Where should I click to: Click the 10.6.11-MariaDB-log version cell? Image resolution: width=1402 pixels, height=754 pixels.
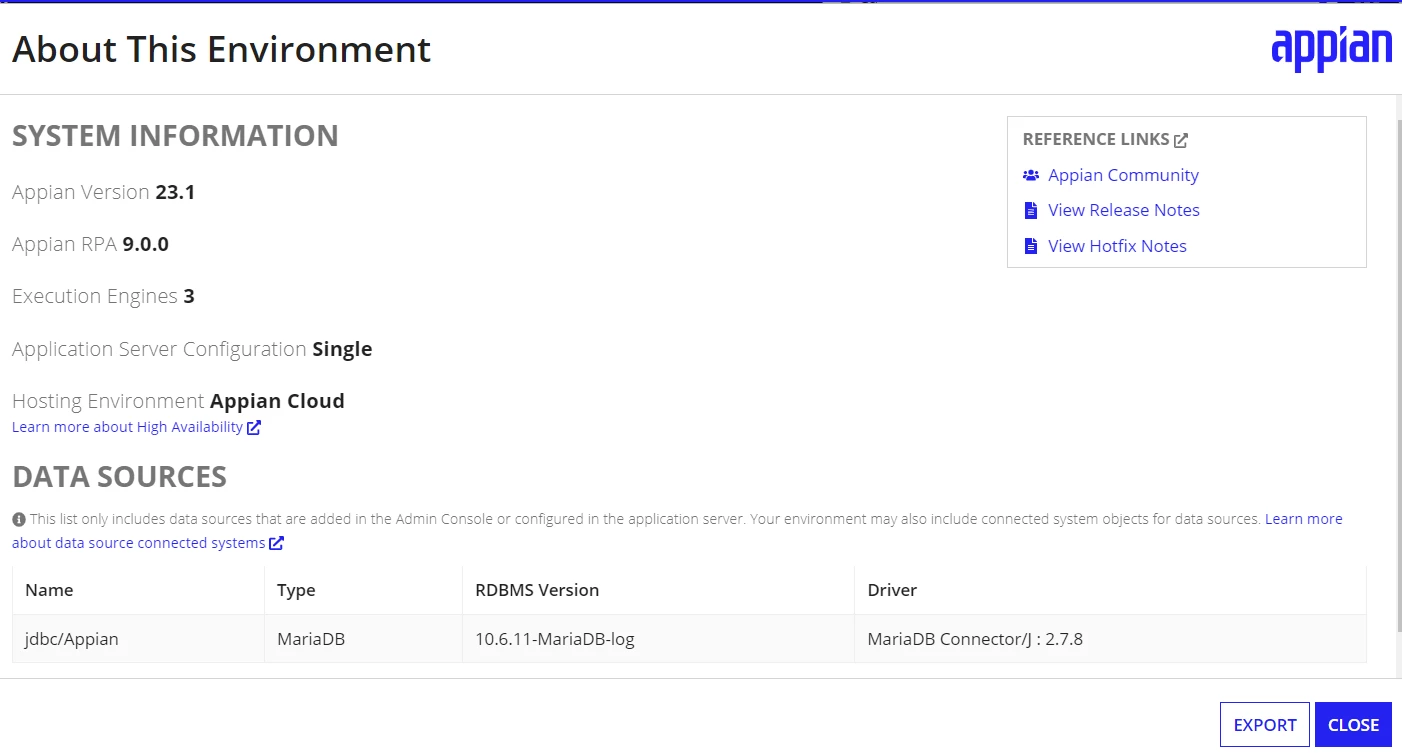point(658,639)
